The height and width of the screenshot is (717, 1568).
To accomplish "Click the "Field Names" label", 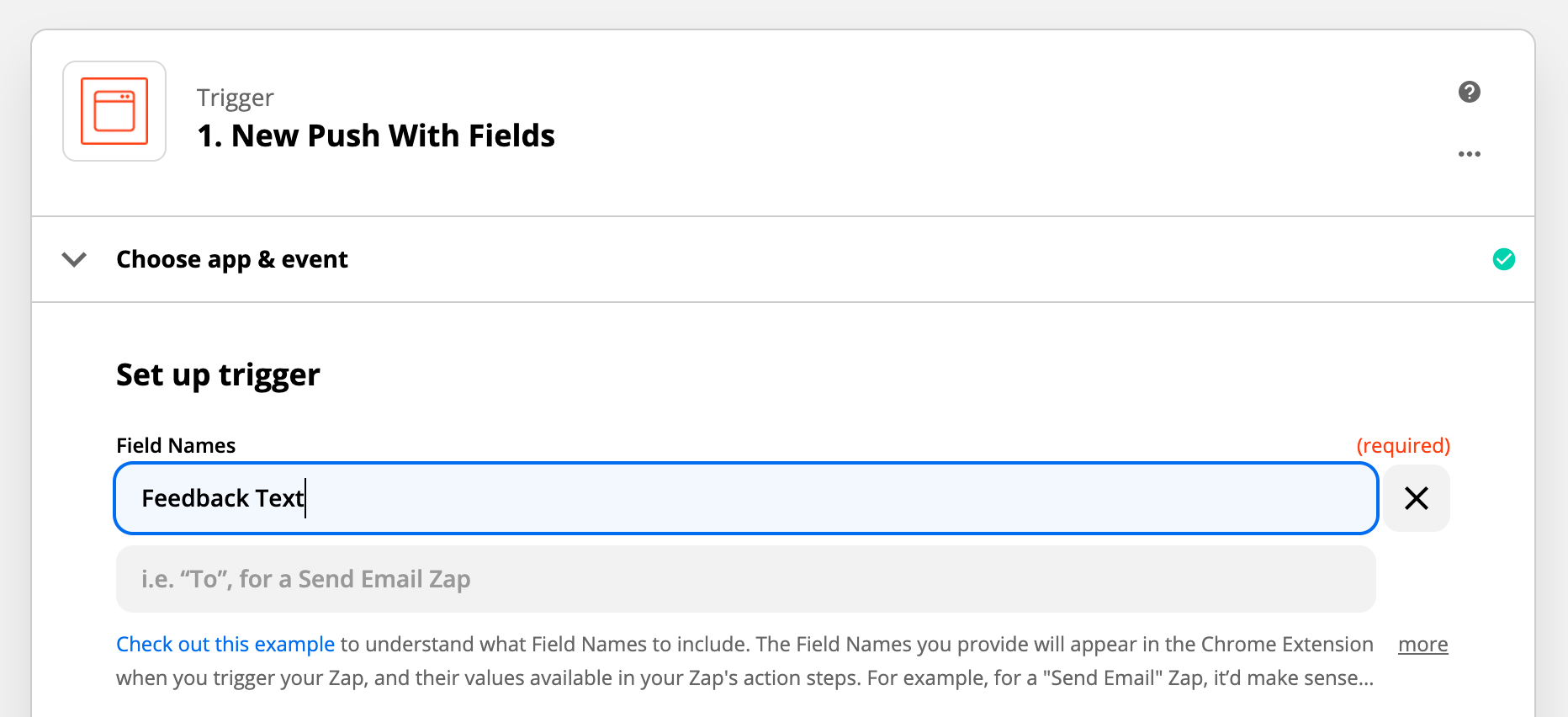I will click(x=176, y=445).
